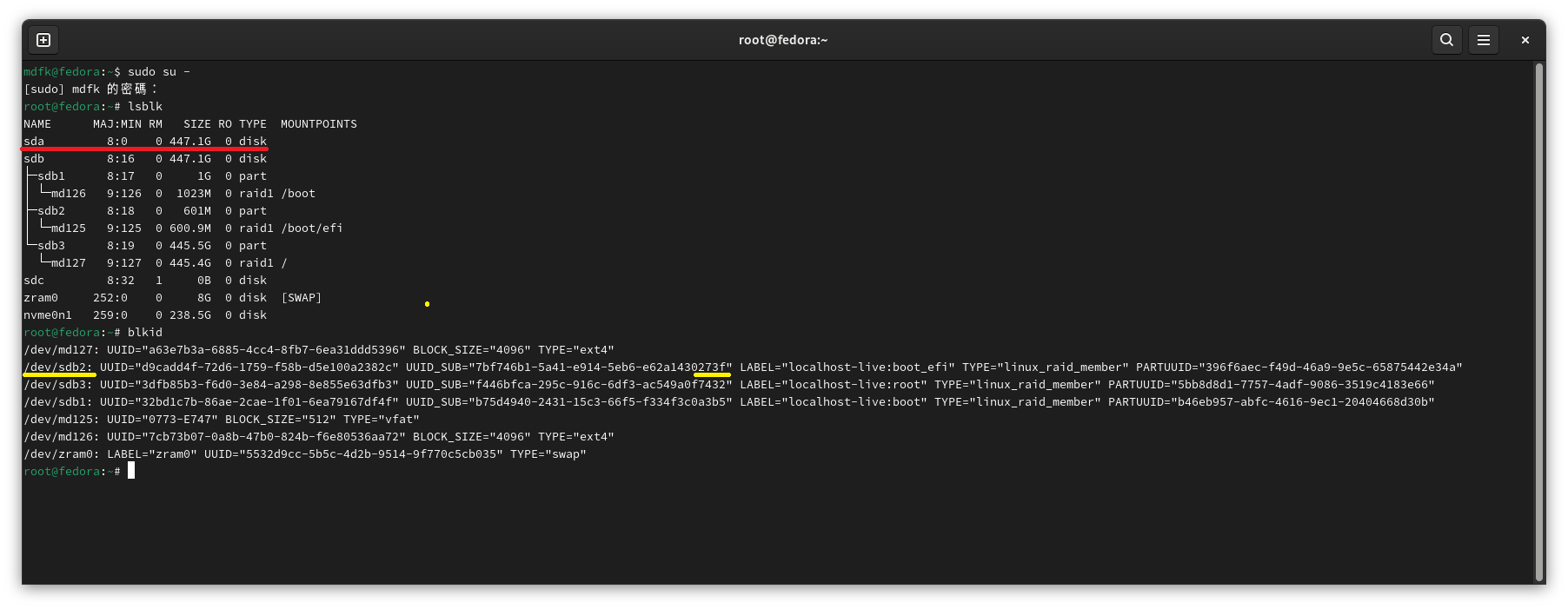Click /dev/sdb3: in blkid output
The image size is (1568, 609).
click(x=58, y=385)
